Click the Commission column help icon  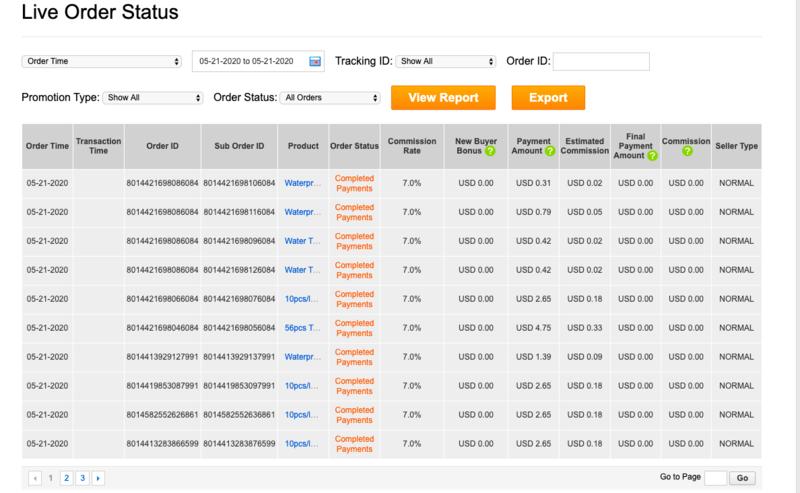coord(684,152)
